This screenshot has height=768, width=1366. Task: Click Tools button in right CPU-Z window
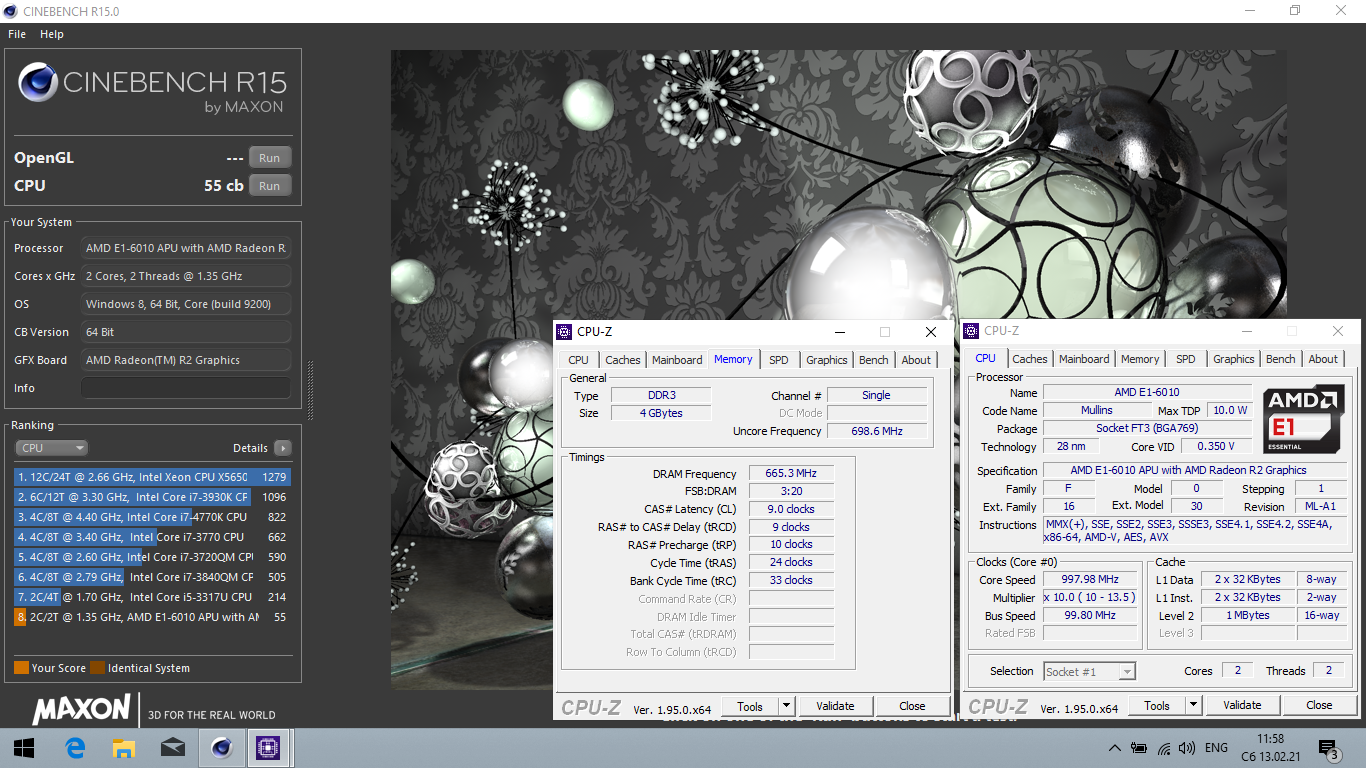pyautogui.click(x=1157, y=705)
